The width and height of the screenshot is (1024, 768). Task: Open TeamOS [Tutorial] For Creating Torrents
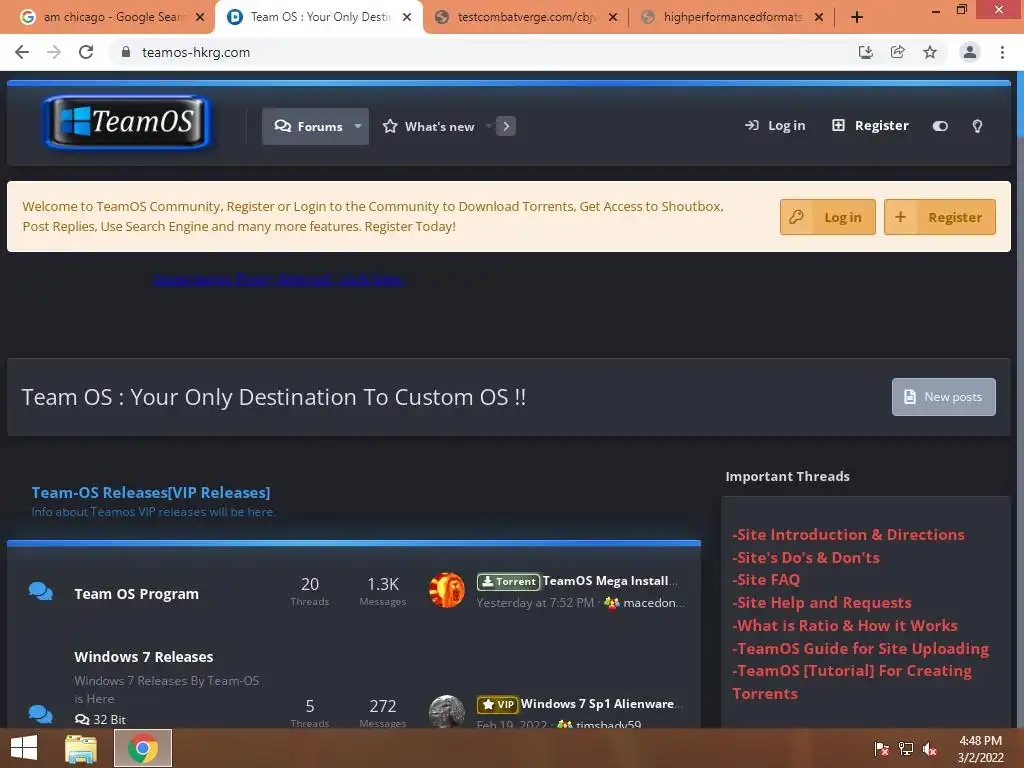coord(852,682)
